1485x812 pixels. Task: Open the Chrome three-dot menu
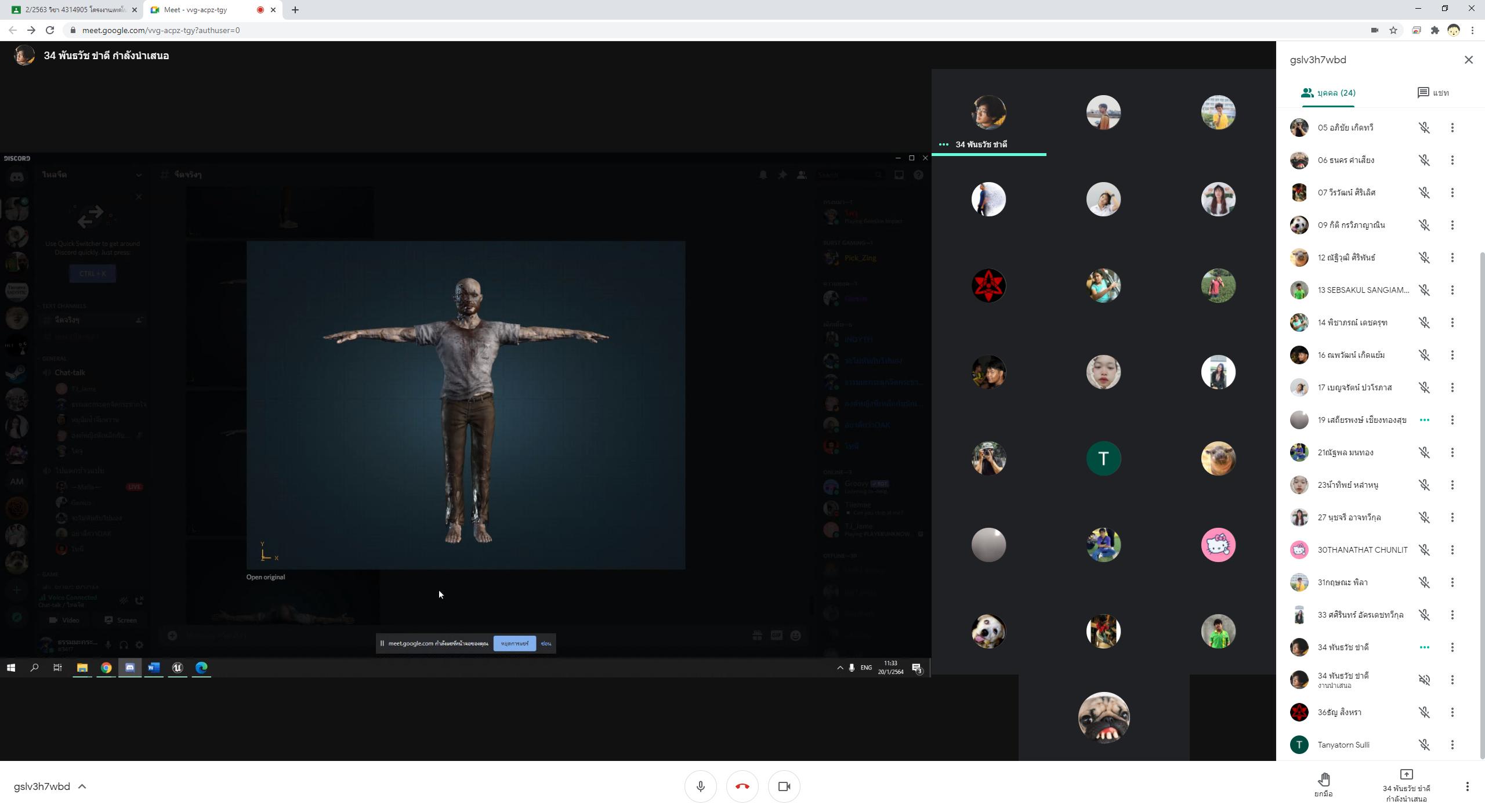[1472, 30]
